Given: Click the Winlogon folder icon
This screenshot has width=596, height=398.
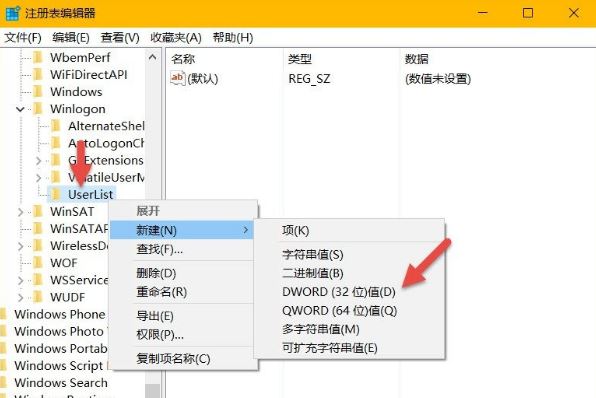Looking at the screenshot, I should (38, 109).
